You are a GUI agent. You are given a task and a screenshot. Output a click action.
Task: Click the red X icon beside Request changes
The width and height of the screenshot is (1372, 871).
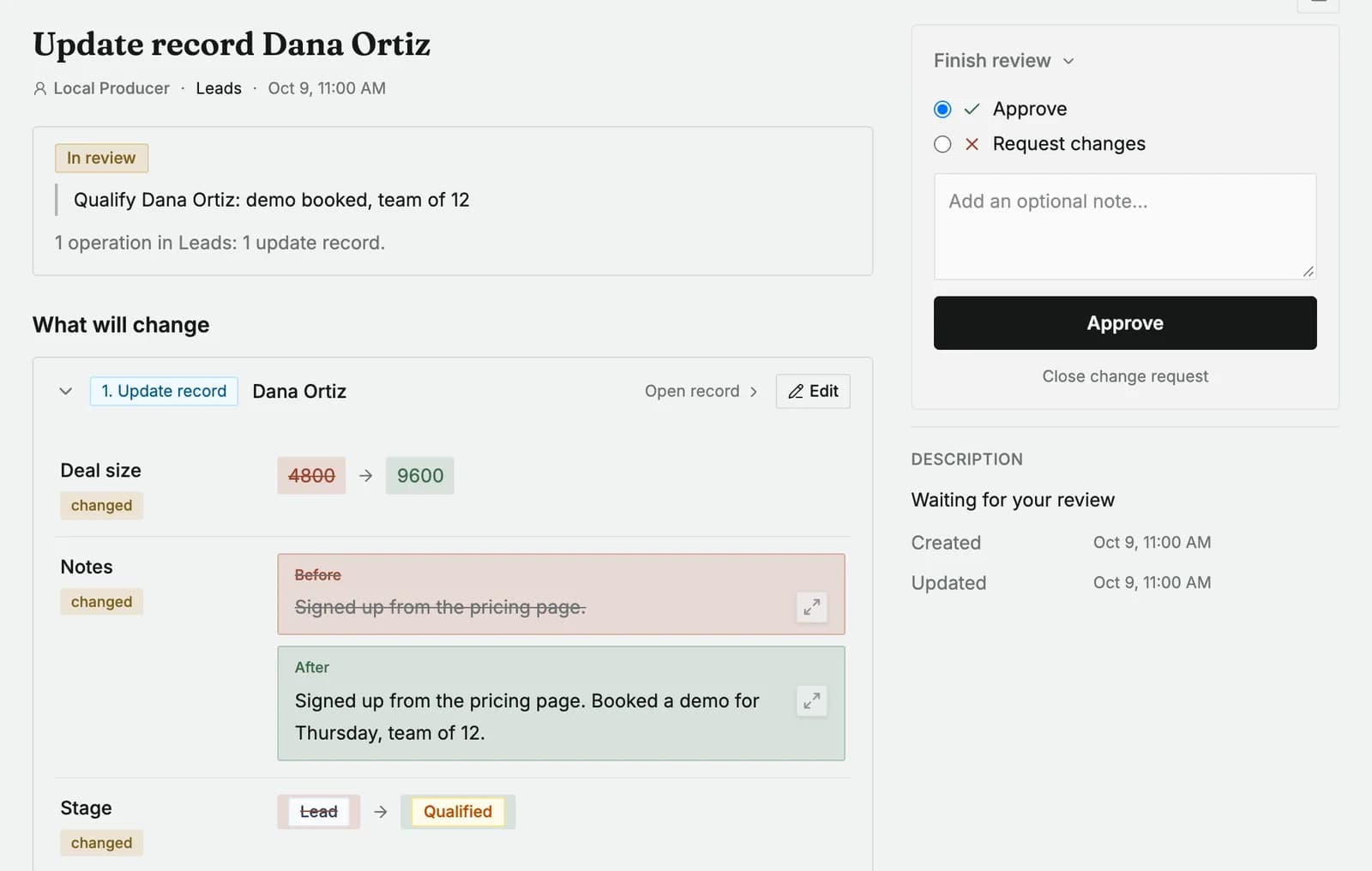coord(972,144)
